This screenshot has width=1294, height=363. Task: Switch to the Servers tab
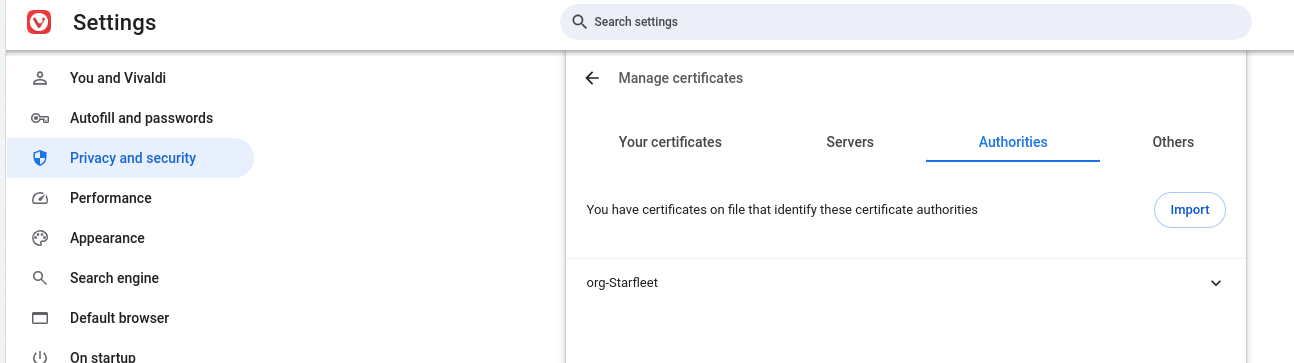click(850, 142)
